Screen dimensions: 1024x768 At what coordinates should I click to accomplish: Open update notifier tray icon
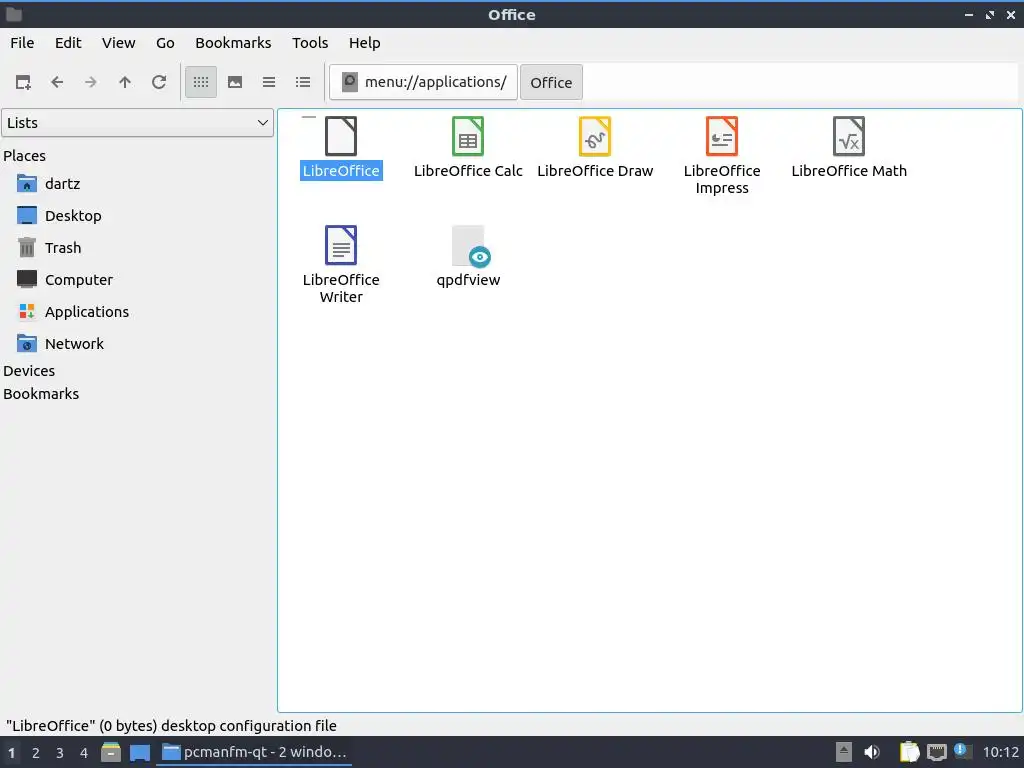[963, 751]
